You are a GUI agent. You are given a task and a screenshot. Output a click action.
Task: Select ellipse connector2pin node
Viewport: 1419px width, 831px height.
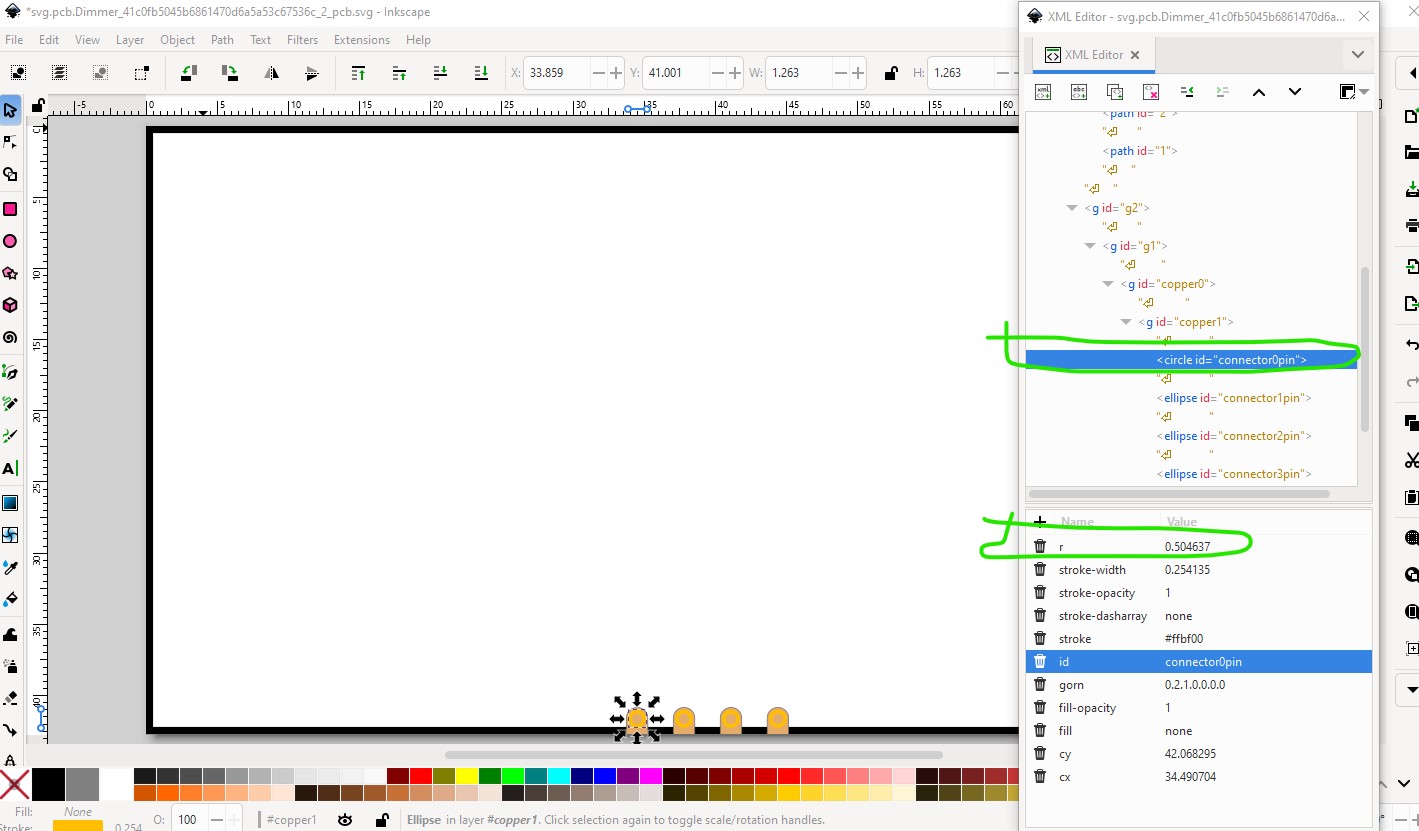[1234, 436]
